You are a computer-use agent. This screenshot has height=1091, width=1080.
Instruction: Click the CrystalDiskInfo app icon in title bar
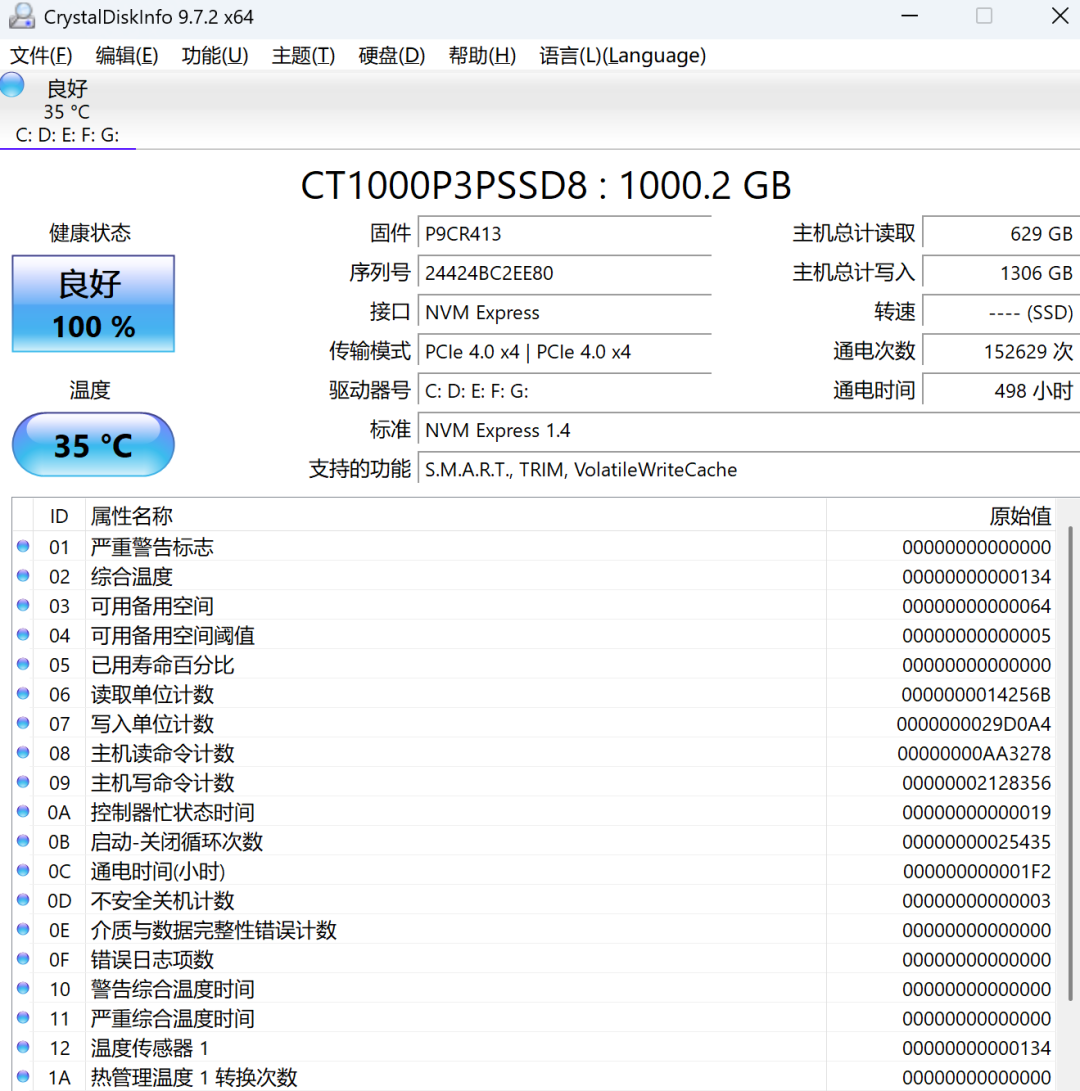pyautogui.click(x=22, y=16)
